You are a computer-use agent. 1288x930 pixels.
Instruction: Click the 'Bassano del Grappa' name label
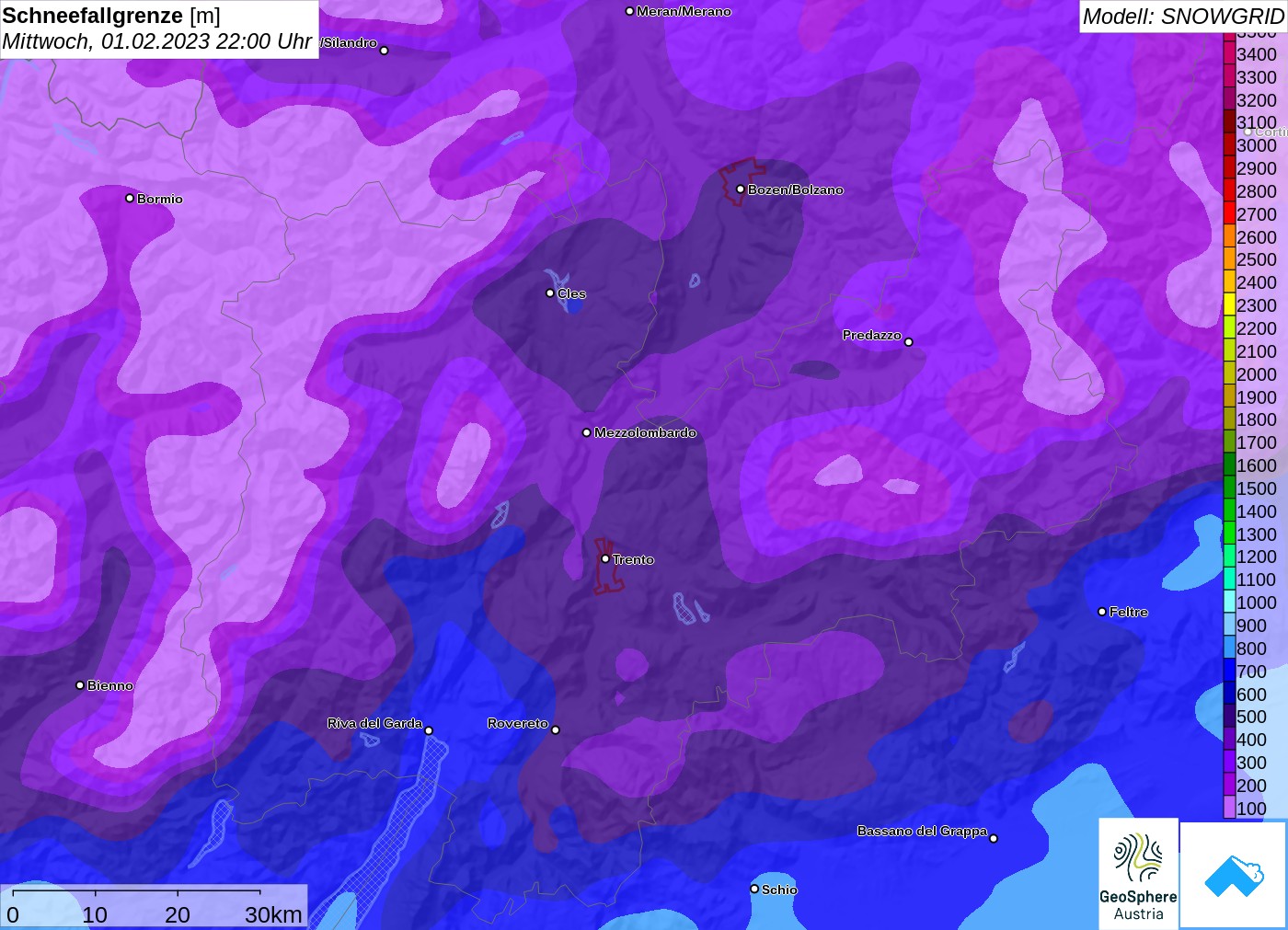(922, 831)
